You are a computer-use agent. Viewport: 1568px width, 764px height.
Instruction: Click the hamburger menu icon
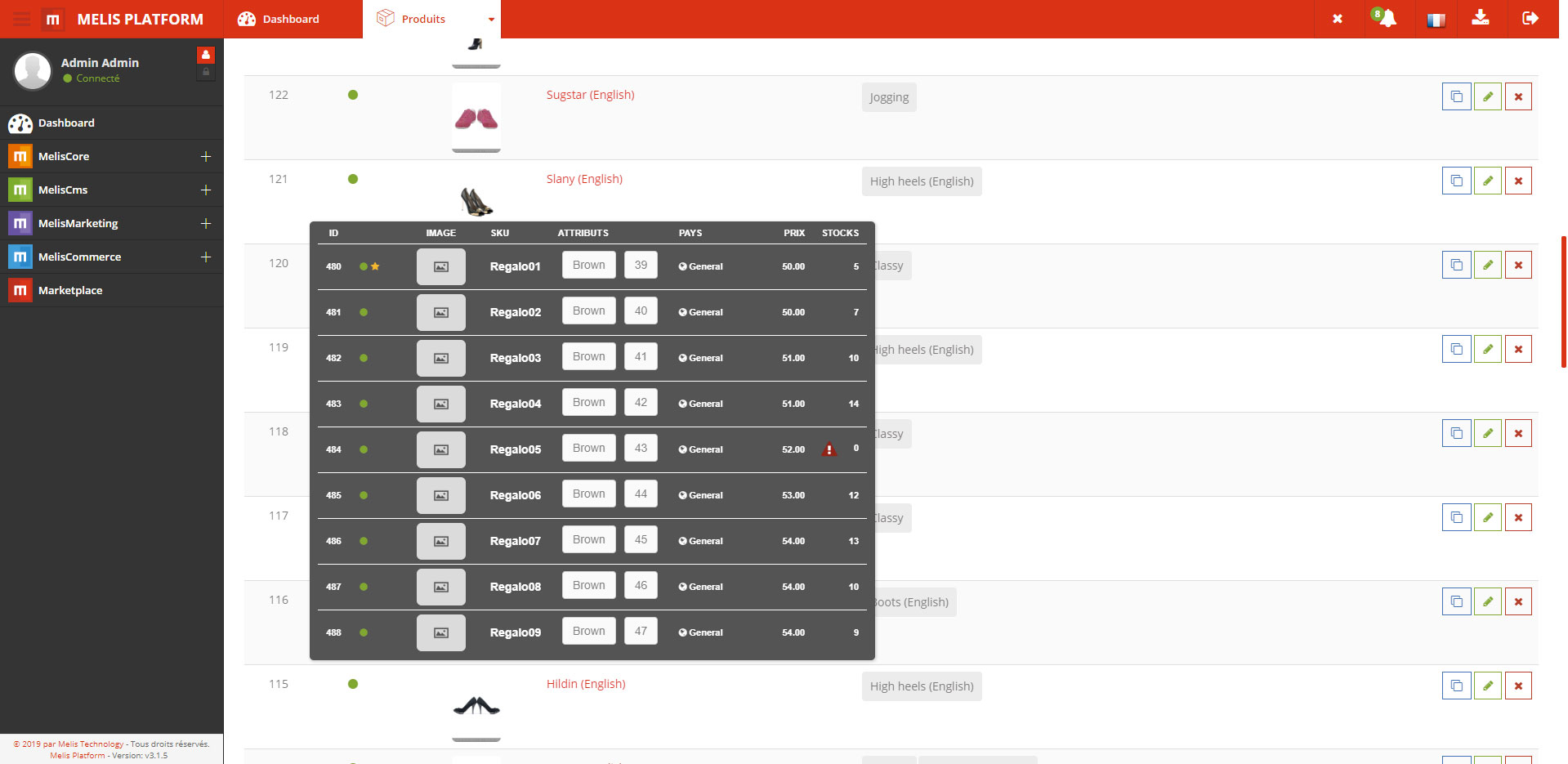(21, 19)
